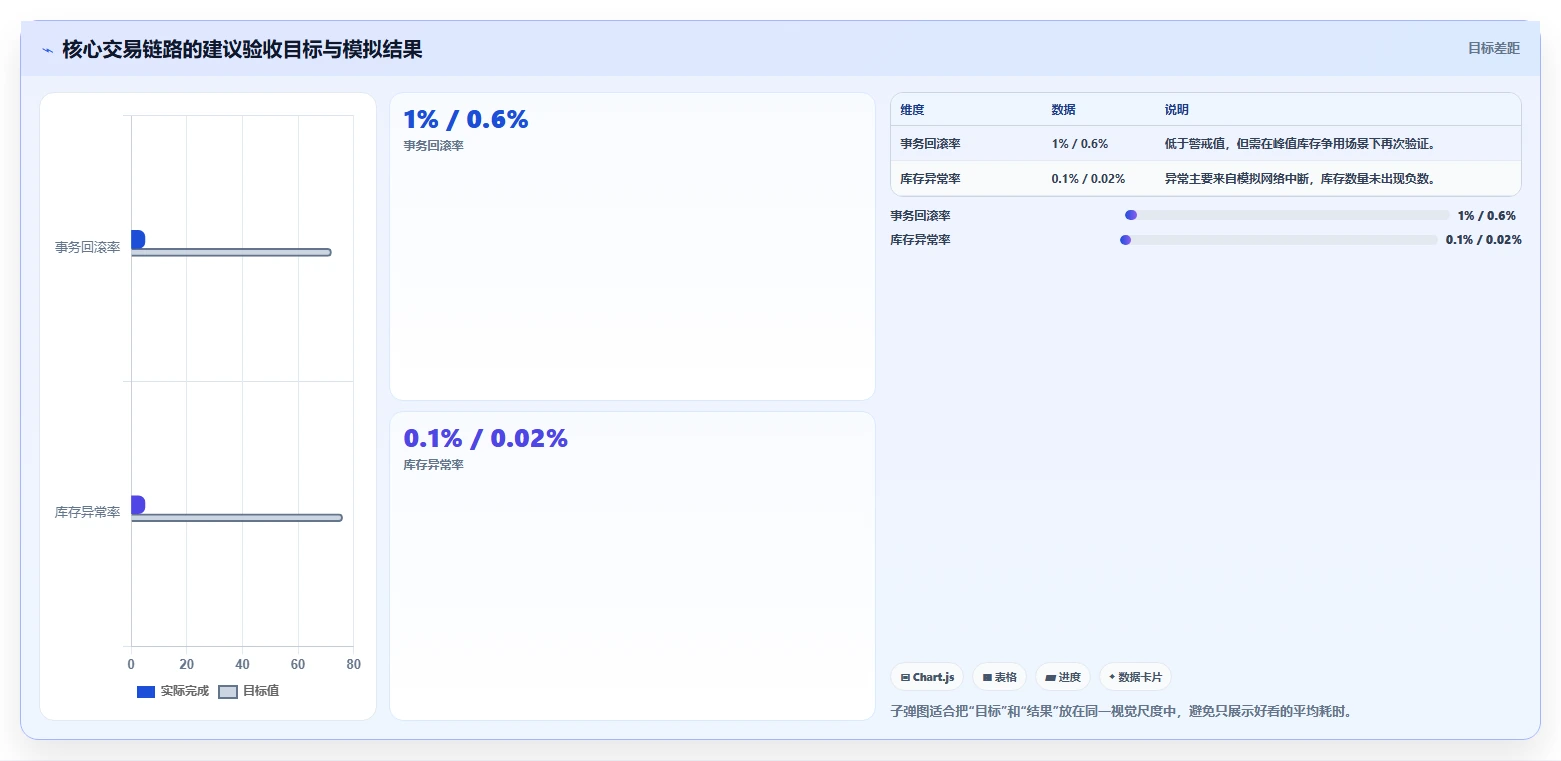Click the 事务回滚率 chart axis label

pyautogui.click(x=88, y=247)
